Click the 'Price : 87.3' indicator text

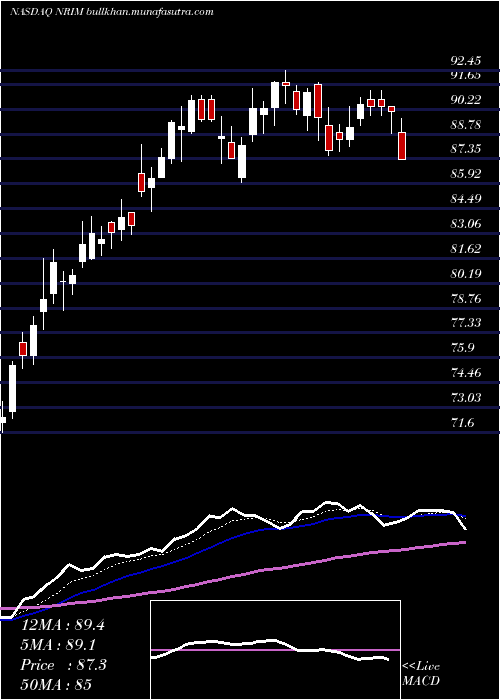(x=63, y=665)
